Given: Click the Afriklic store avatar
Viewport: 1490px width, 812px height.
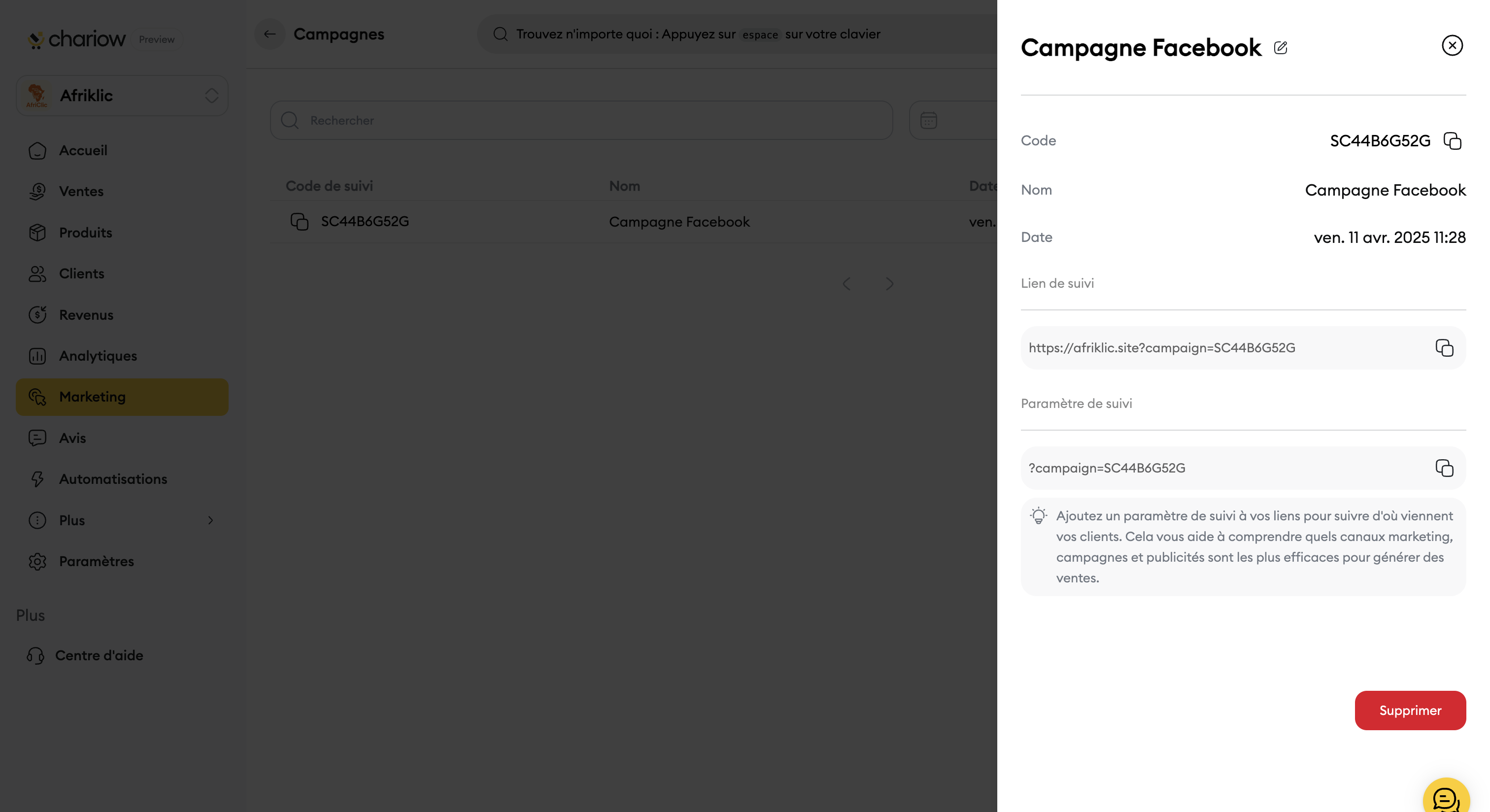Looking at the screenshot, I should click(37, 96).
